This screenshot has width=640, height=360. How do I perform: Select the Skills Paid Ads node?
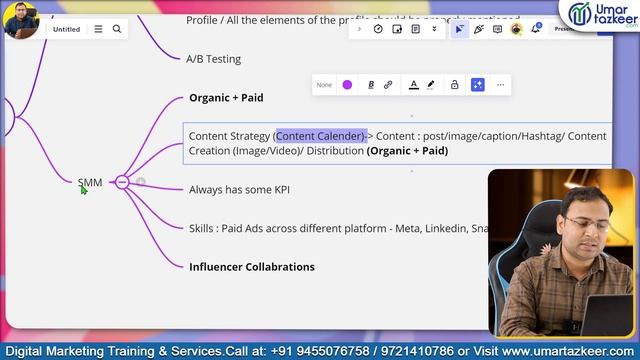click(x=338, y=228)
